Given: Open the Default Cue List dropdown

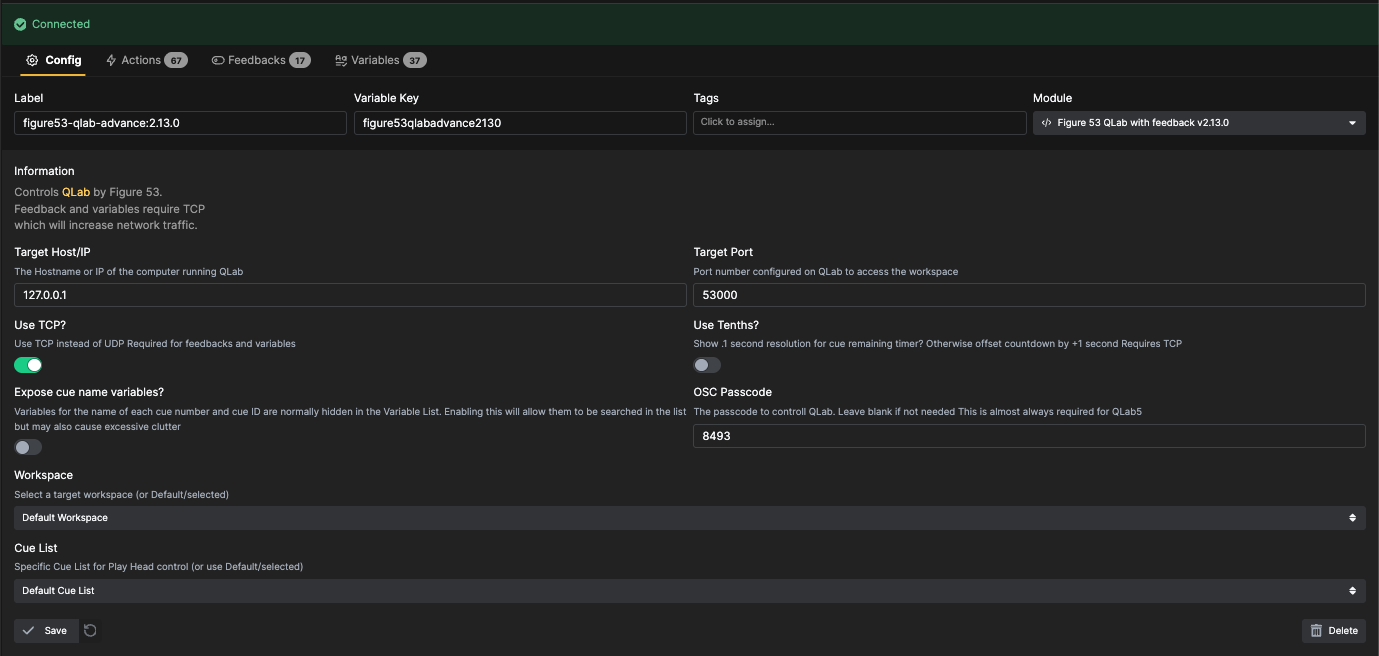Looking at the screenshot, I should [689, 590].
